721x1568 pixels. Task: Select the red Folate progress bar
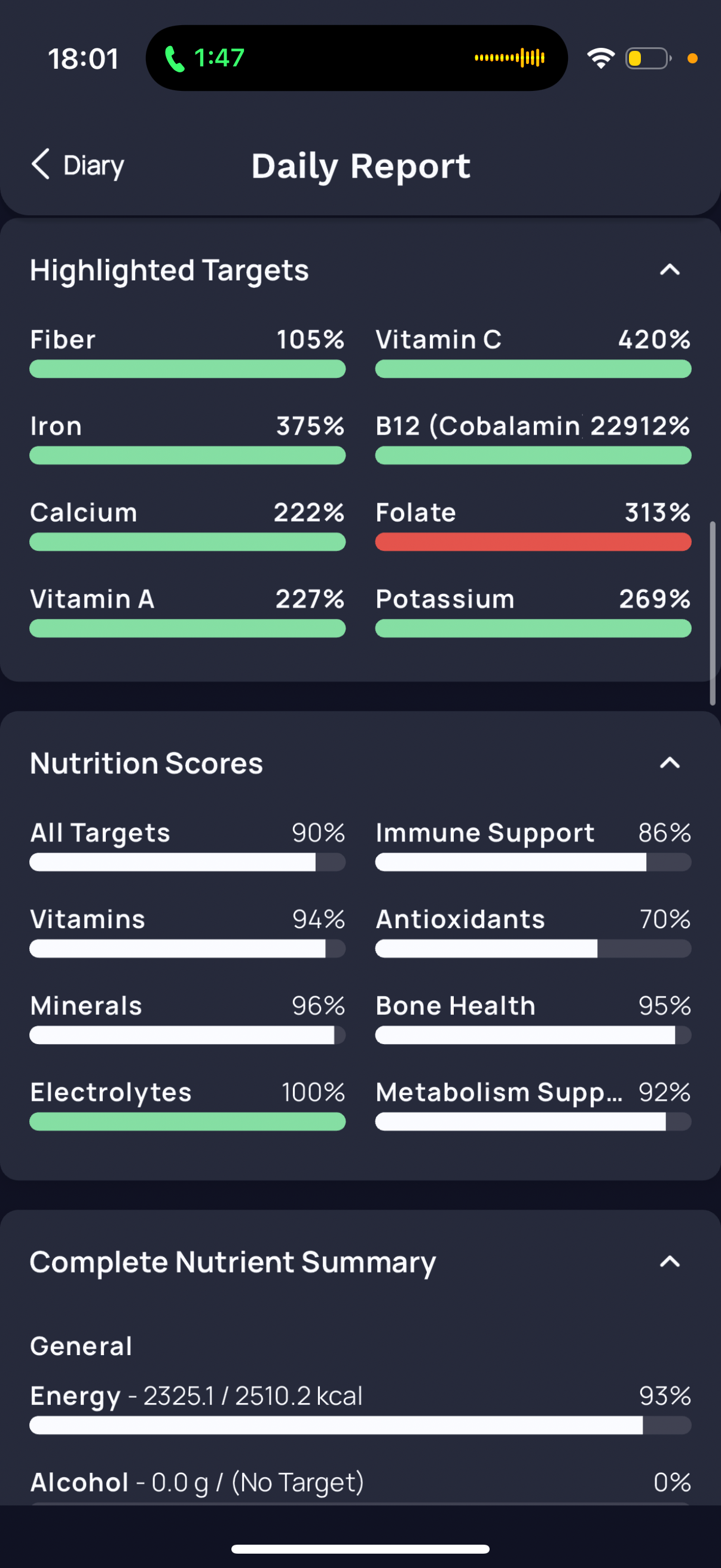pyautogui.click(x=533, y=542)
